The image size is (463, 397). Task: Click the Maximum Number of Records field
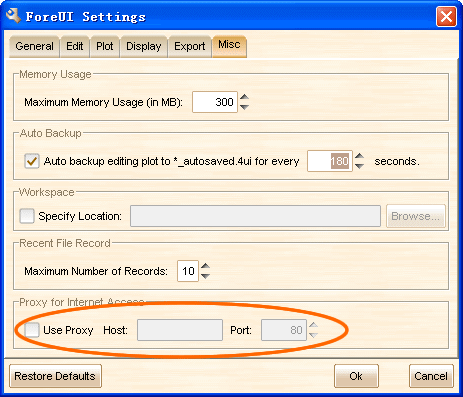(188, 271)
